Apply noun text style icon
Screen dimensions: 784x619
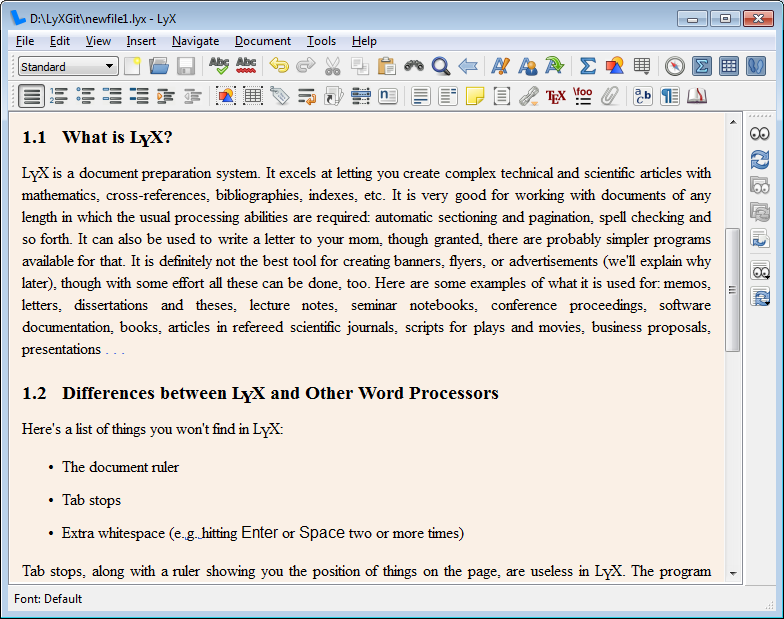tap(528, 66)
